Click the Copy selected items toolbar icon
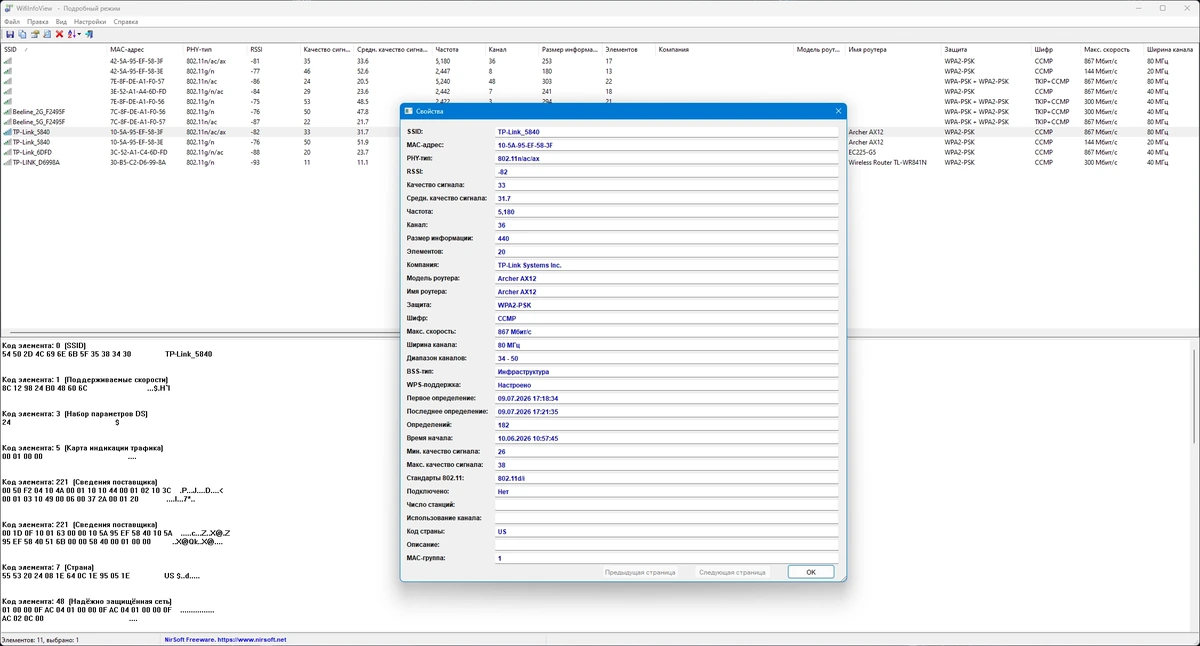1200x646 pixels. (22, 34)
